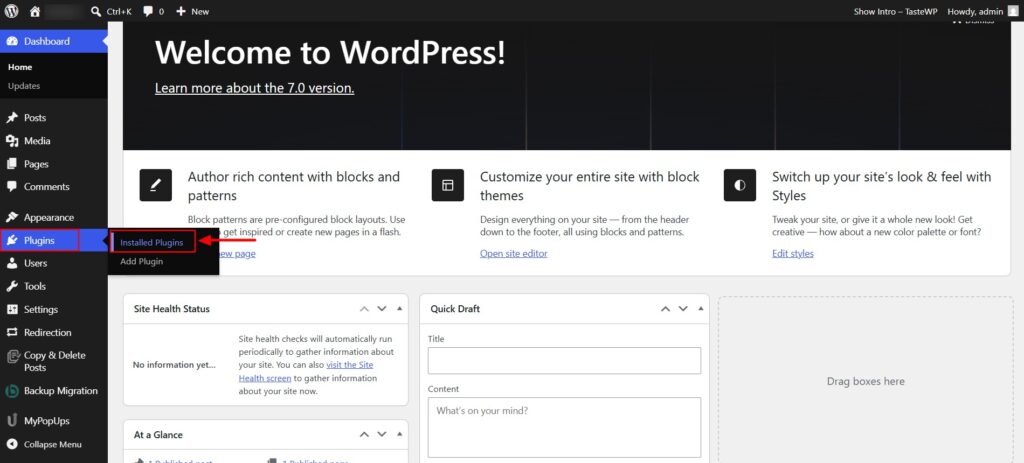Click the Pages icon in sidebar
This screenshot has height=463, width=1024.
pyautogui.click(x=12, y=164)
